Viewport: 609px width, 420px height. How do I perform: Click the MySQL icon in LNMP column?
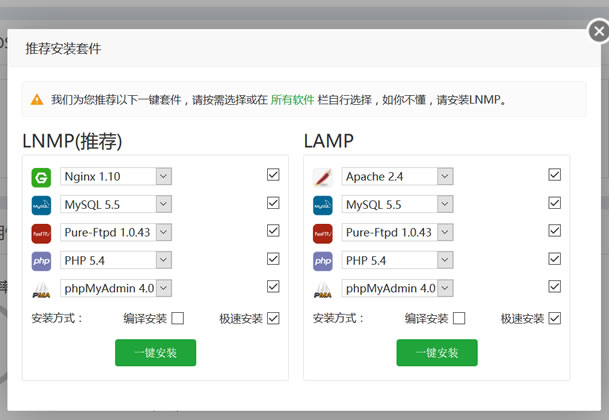click(x=41, y=205)
